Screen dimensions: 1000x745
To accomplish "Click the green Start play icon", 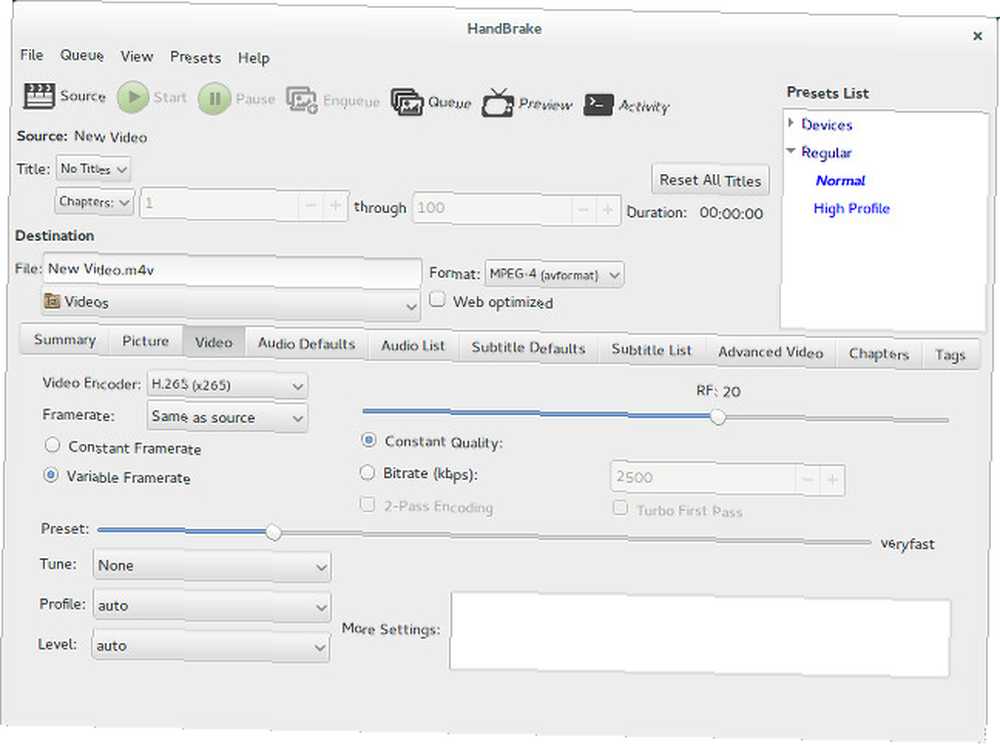I will point(133,97).
